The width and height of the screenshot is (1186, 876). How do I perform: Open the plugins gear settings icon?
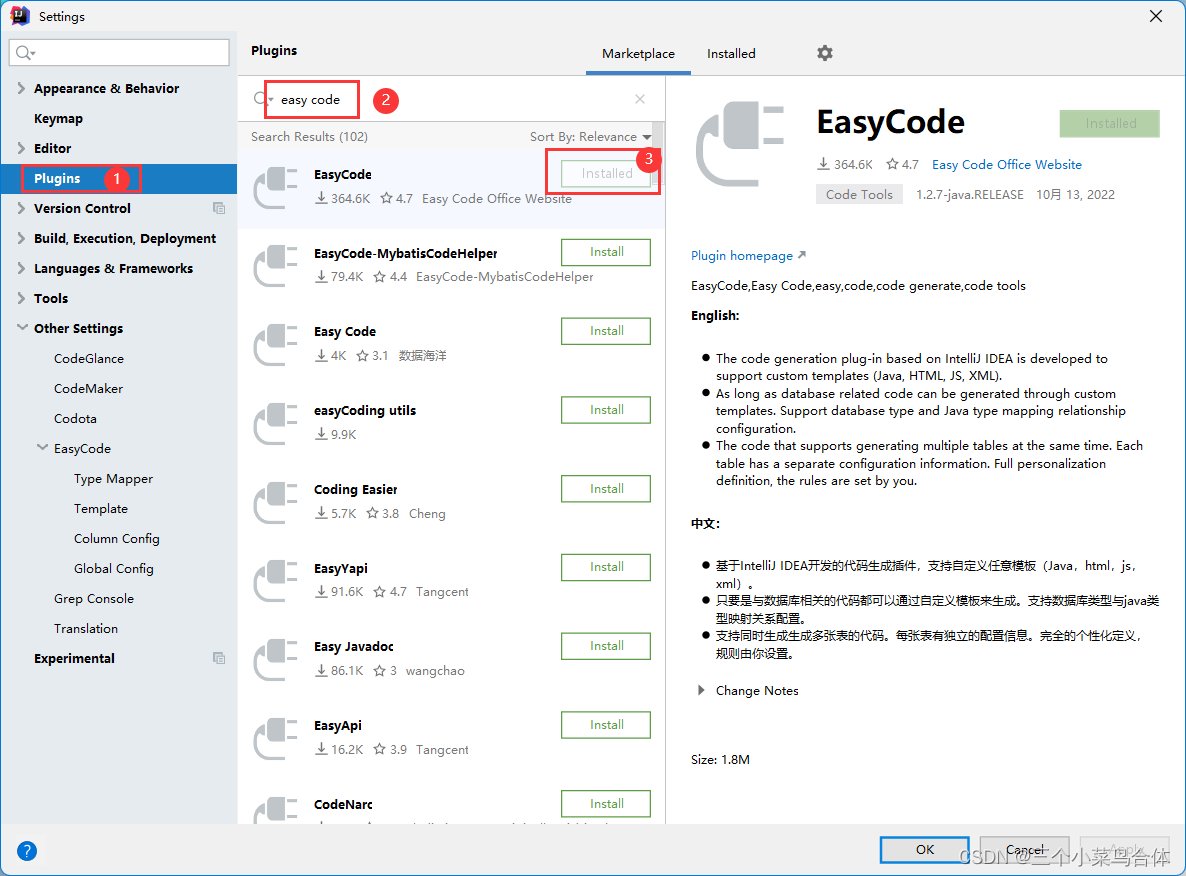(824, 53)
